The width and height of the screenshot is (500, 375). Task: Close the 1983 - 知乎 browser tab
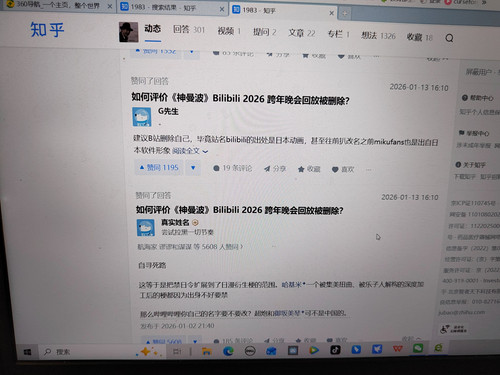(331, 13)
